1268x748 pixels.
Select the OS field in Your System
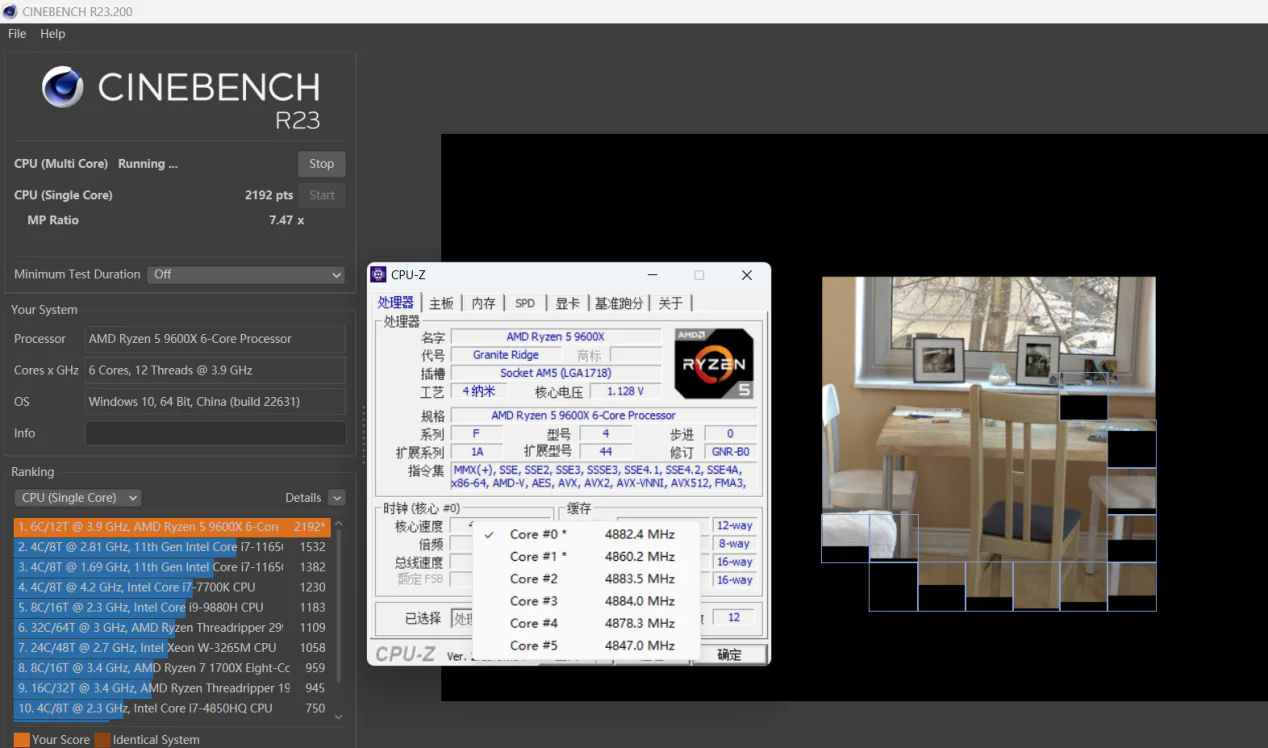coord(215,401)
